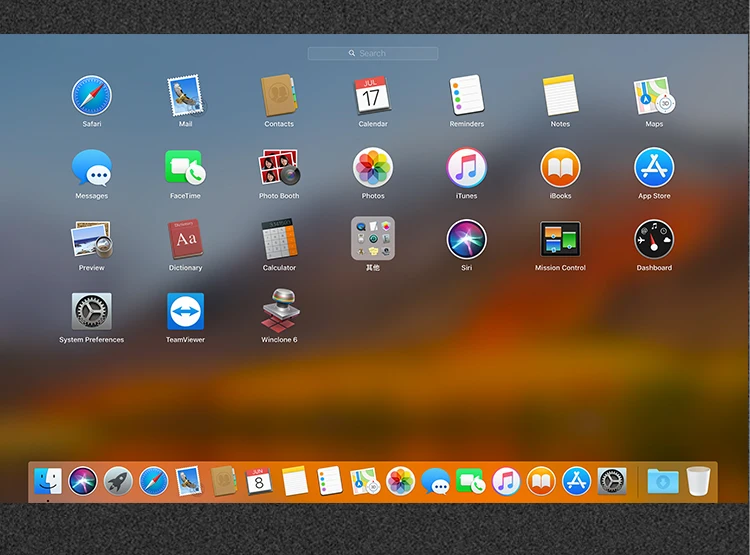Viewport: 750px width, 555px height.
Task: Click Messages bubble in the Dock
Action: tap(435, 481)
